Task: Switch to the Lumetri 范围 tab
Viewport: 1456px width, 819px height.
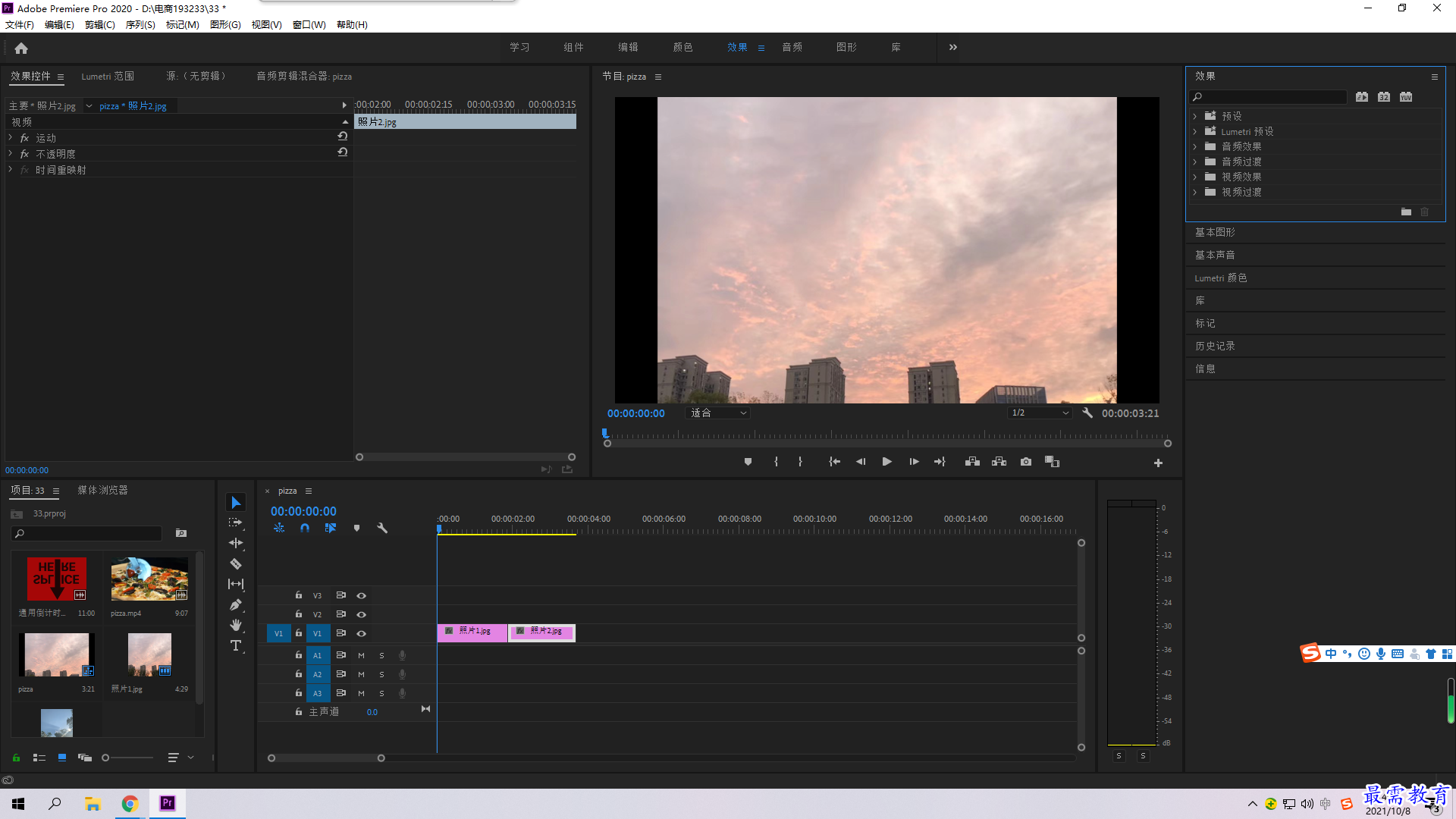Action: [108, 77]
